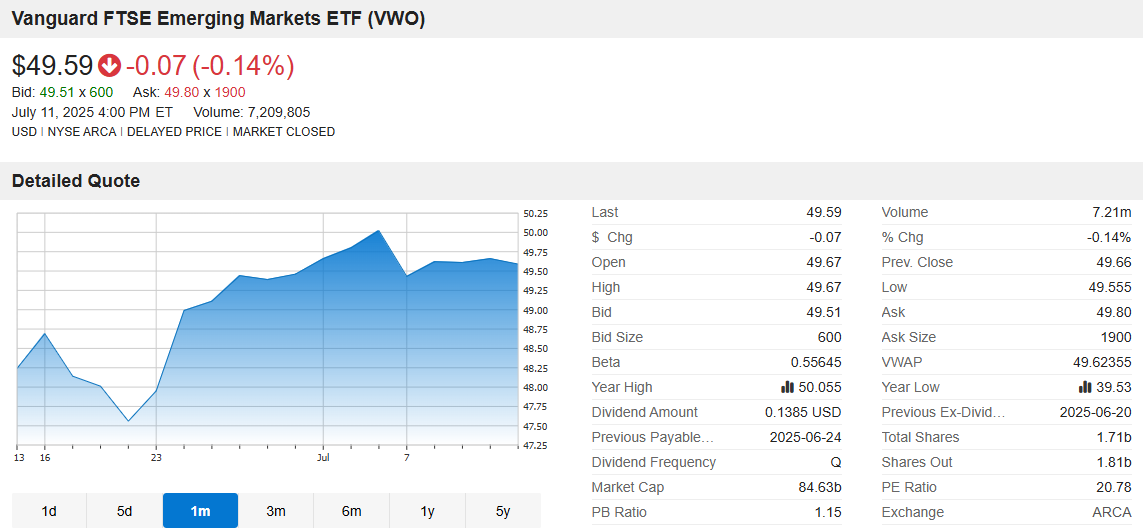
Task: Select the 5d chart range tab
Action: tap(125, 510)
